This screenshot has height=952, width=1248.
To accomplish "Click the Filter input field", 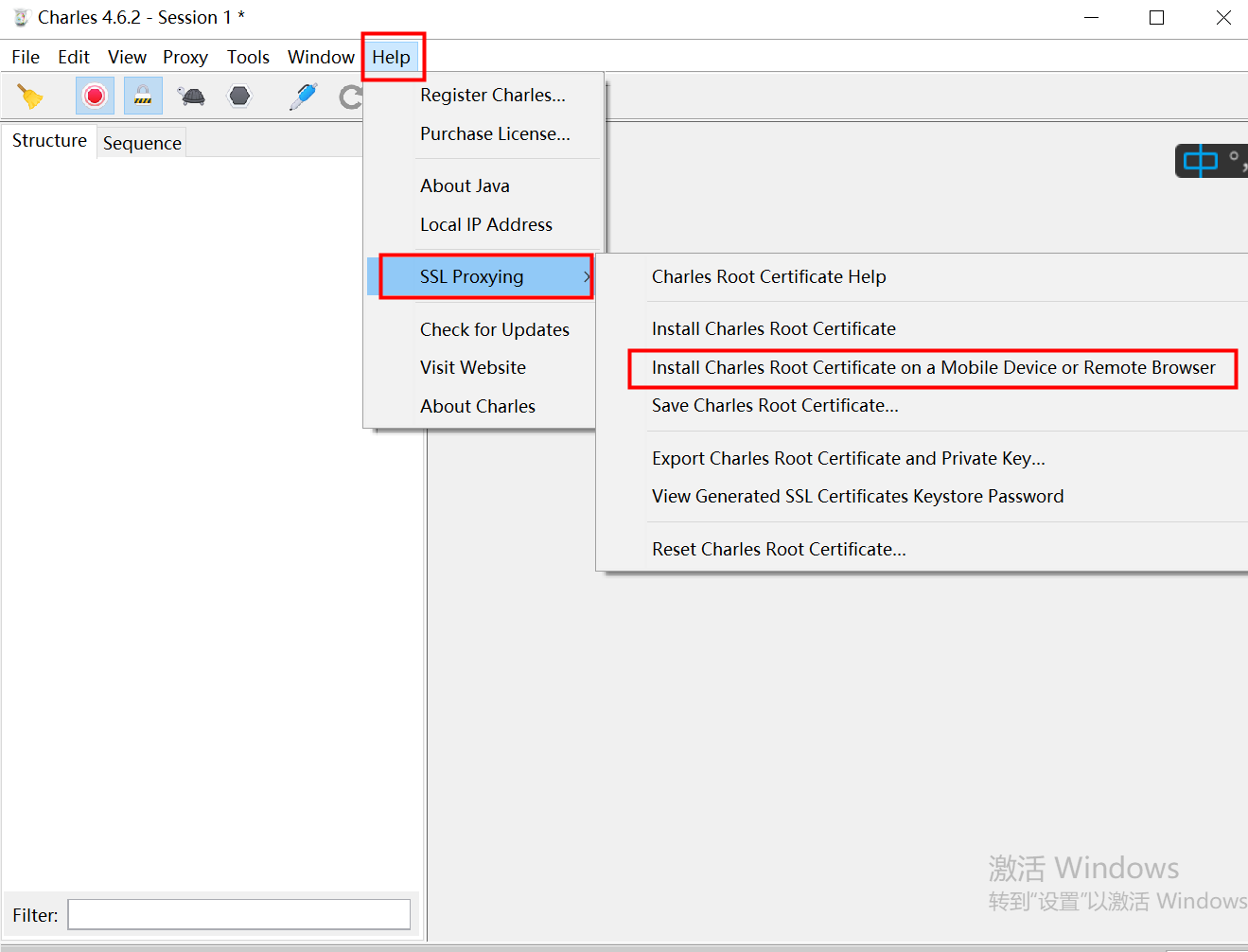I will pyautogui.click(x=239, y=914).
